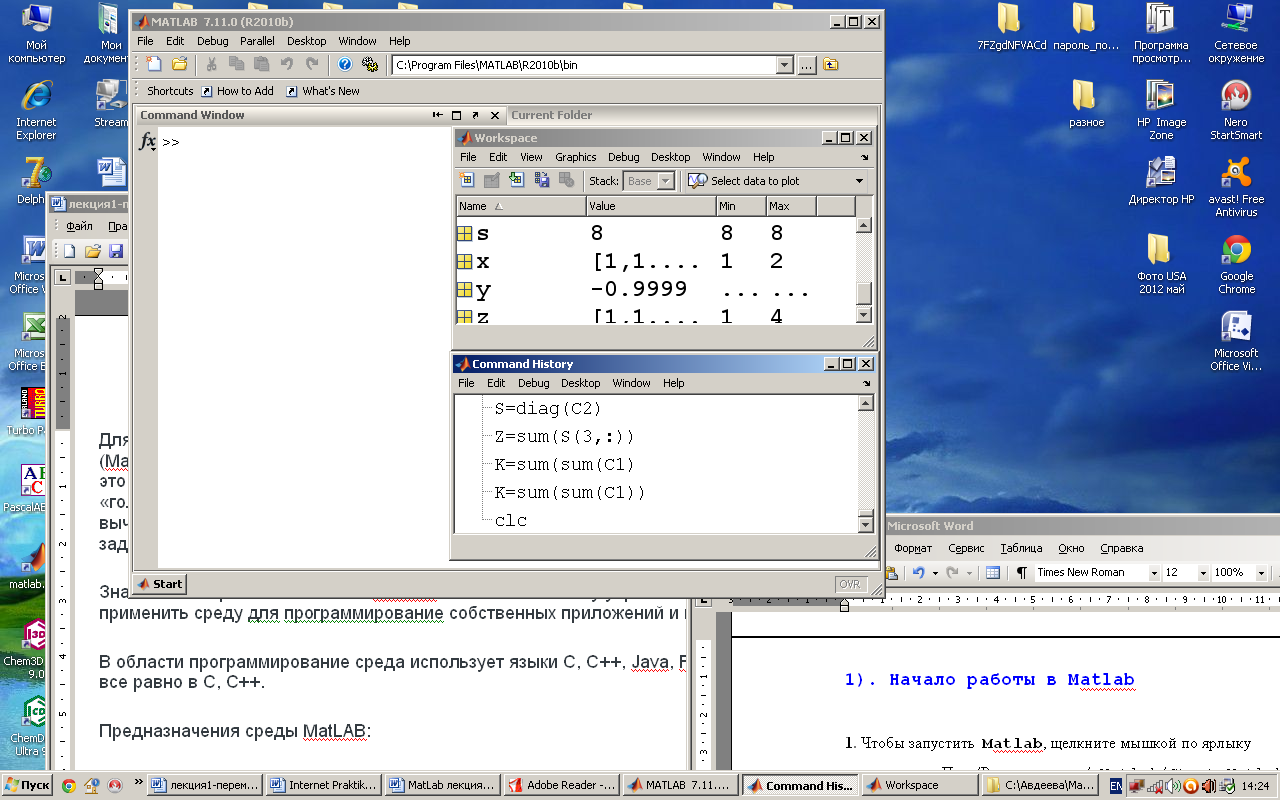Open Таблица menu in Word

(1021, 548)
